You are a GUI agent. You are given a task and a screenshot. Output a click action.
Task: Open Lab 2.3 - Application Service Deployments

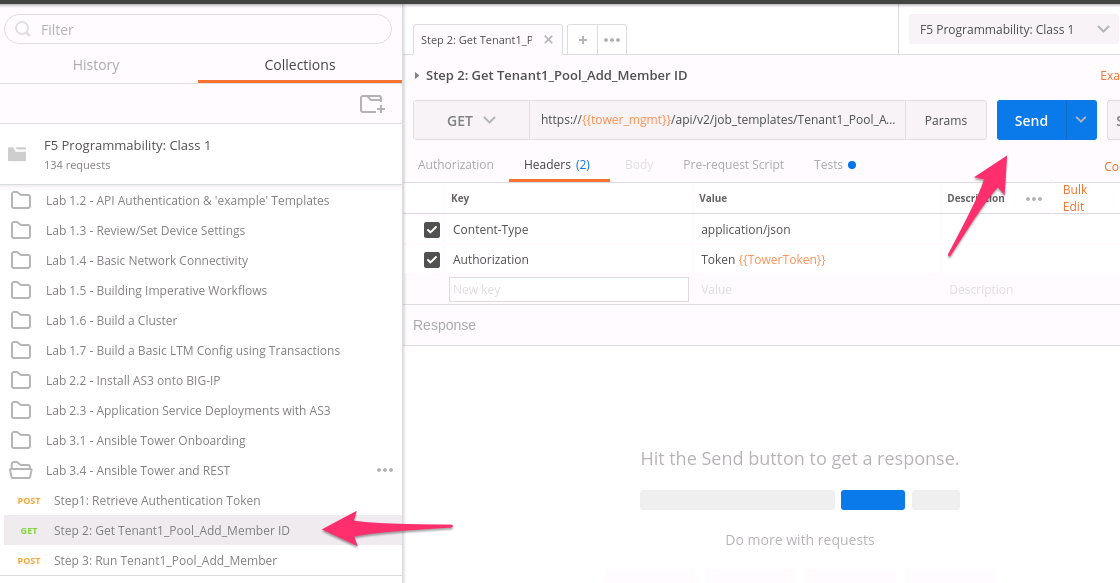[188, 411]
